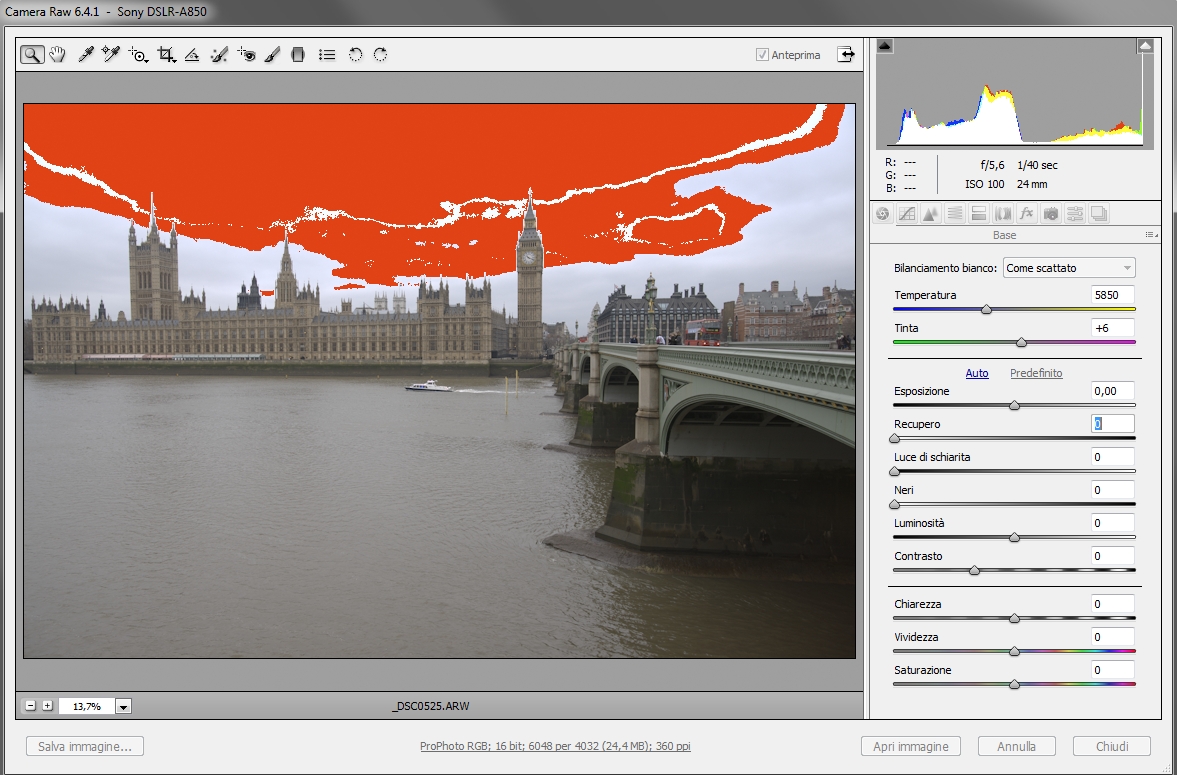Toggle shadow clipping warning in histogram
This screenshot has width=1177, height=775.
click(885, 46)
